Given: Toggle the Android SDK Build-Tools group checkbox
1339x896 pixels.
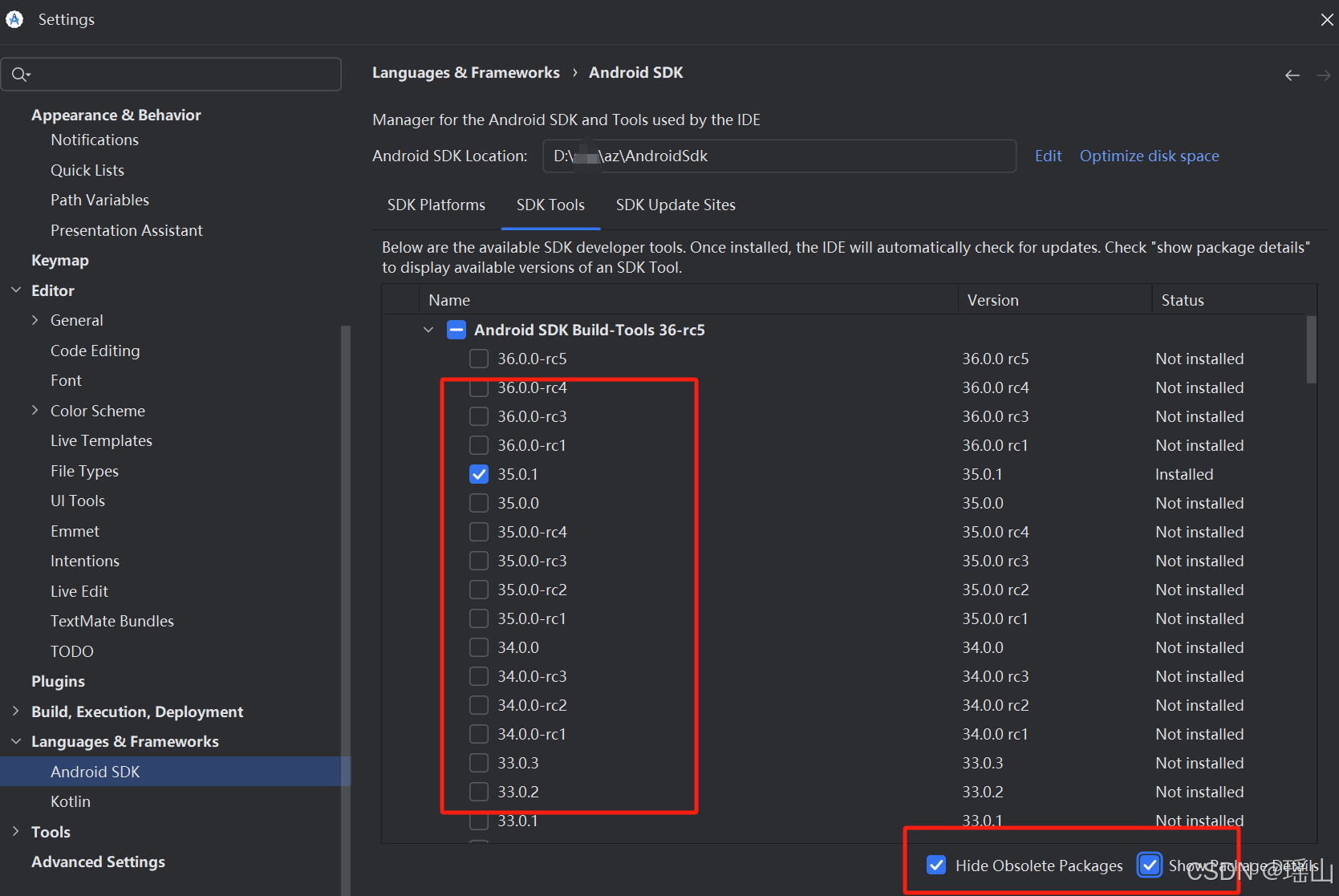Looking at the screenshot, I should pos(456,330).
